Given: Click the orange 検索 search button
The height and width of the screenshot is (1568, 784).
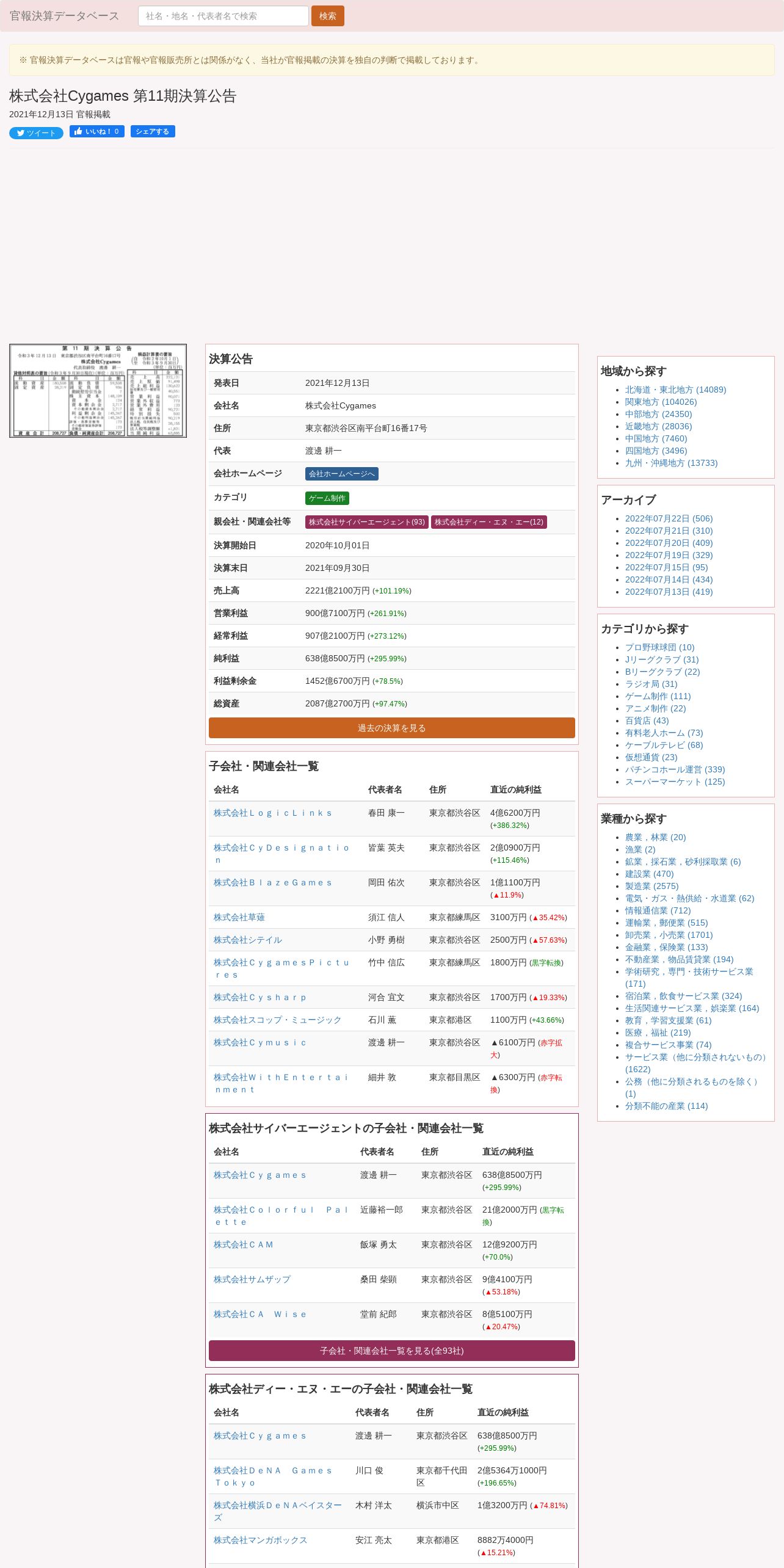Looking at the screenshot, I should tap(328, 16).
